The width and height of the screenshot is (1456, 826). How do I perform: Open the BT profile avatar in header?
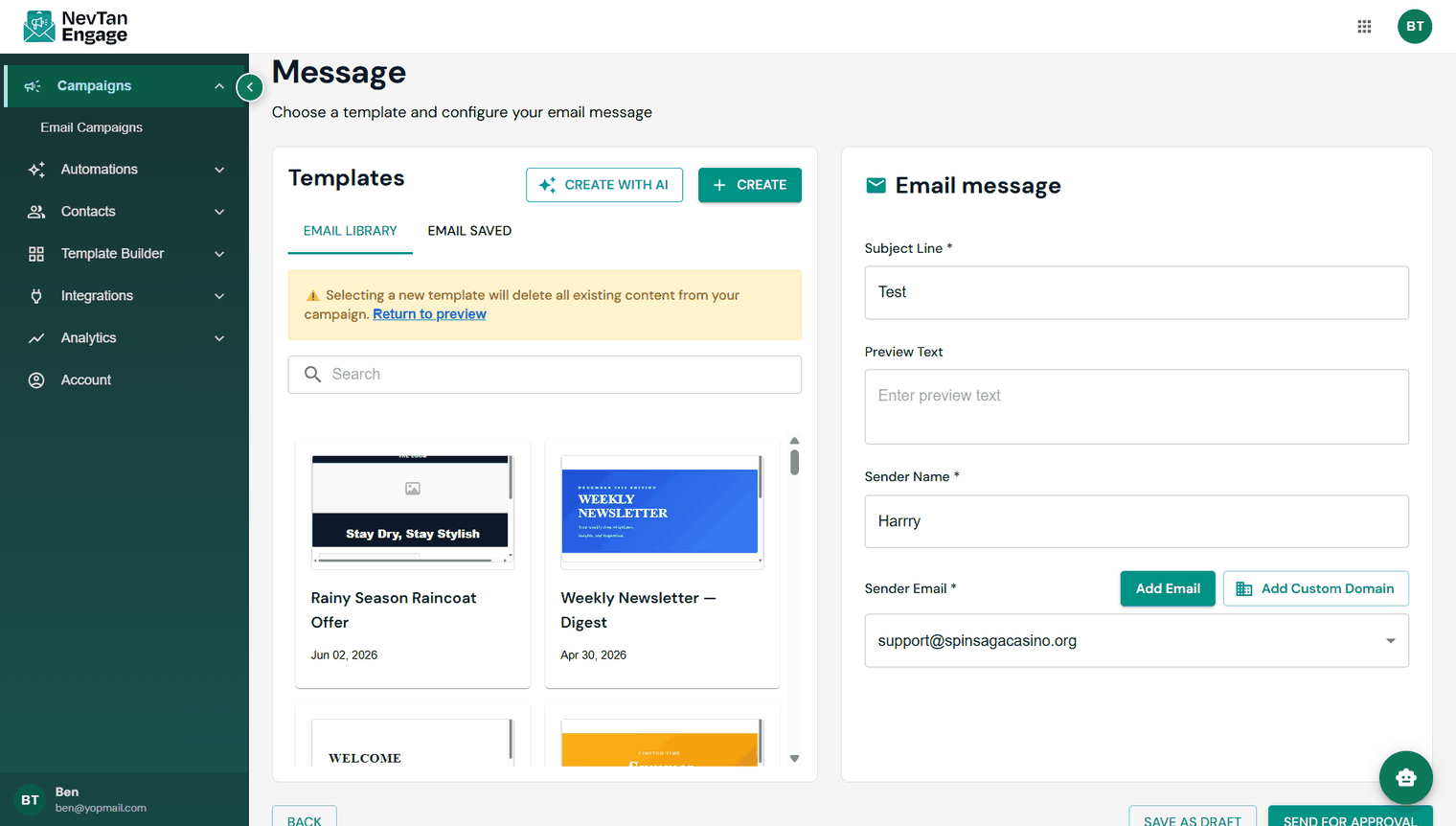[x=1415, y=27]
